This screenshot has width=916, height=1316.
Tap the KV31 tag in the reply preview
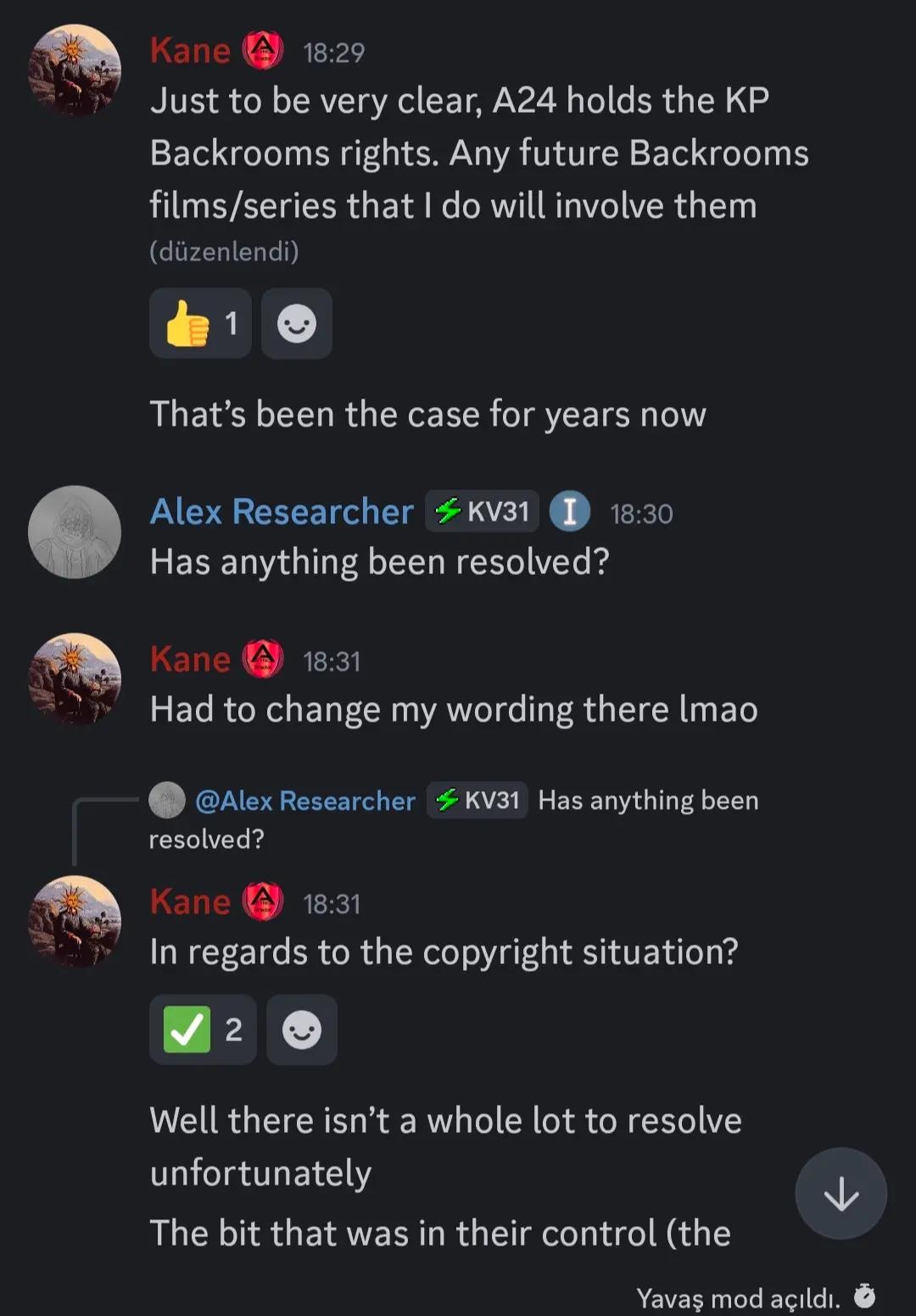tap(477, 800)
